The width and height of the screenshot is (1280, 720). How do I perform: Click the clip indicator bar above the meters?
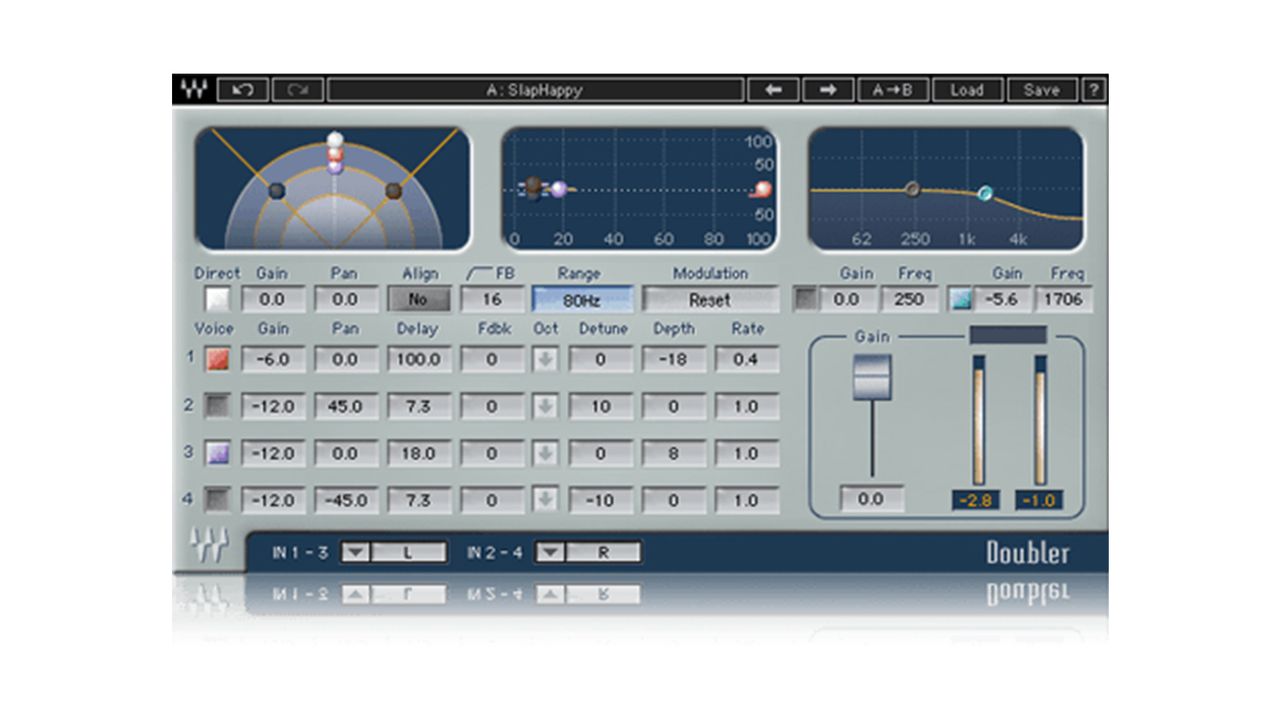point(1008,335)
